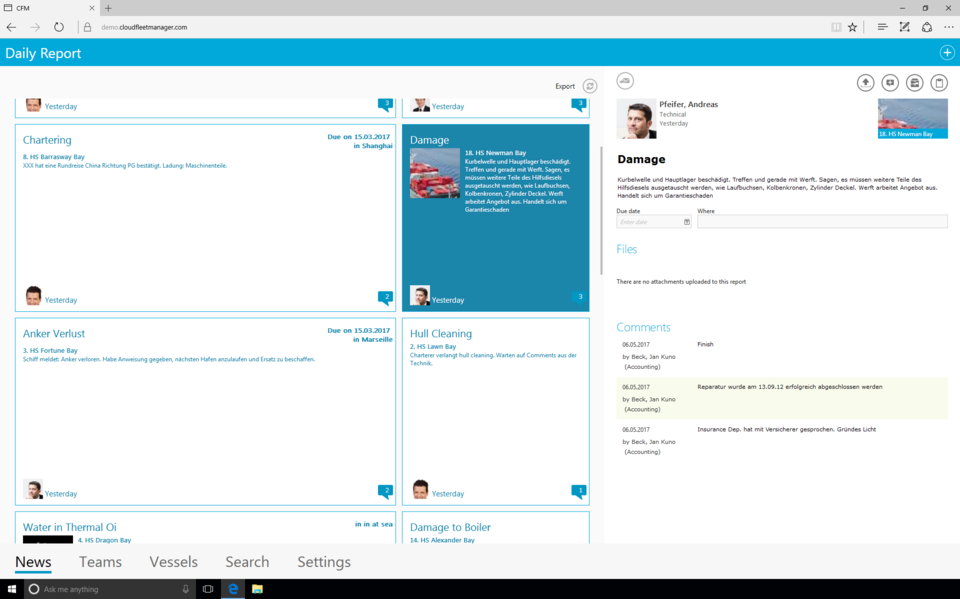Click the email envelope icon above Pfeifer's photo
Image resolution: width=960 pixels, height=599 pixels.
[625, 81]
